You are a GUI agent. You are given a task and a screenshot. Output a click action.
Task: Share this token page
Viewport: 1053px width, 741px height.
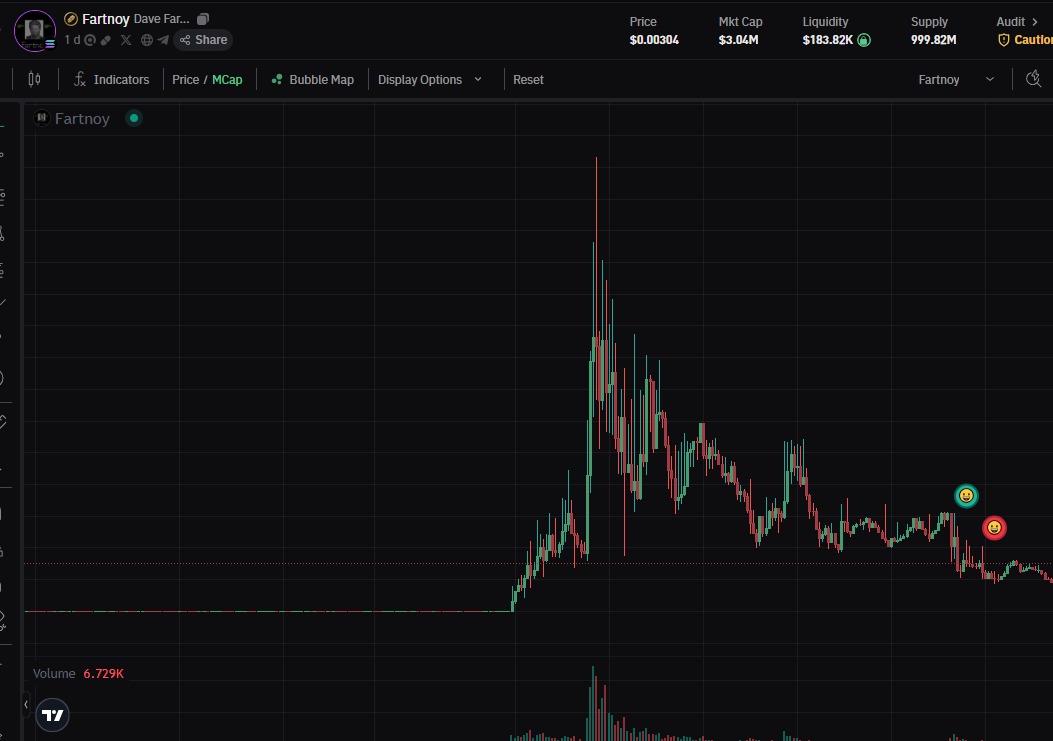tap(203, 40)
